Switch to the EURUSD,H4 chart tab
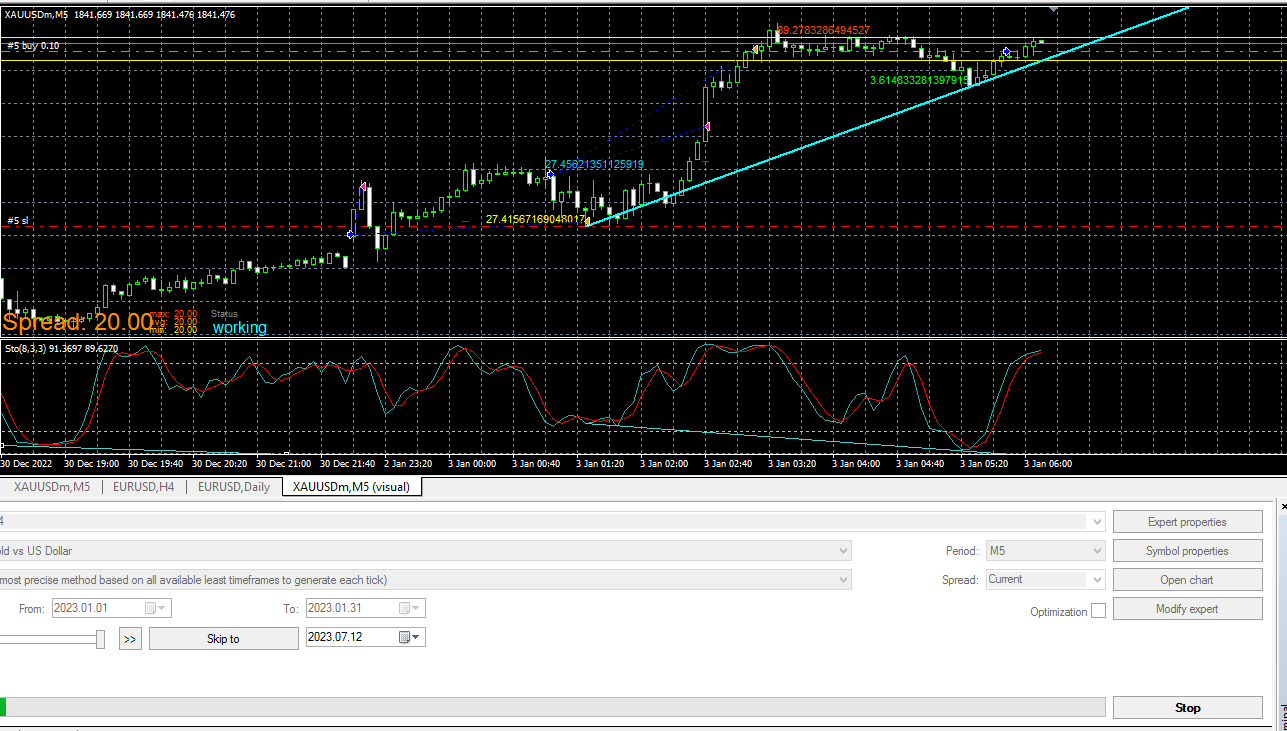The image size is (1287, 731). click(143, 487)
